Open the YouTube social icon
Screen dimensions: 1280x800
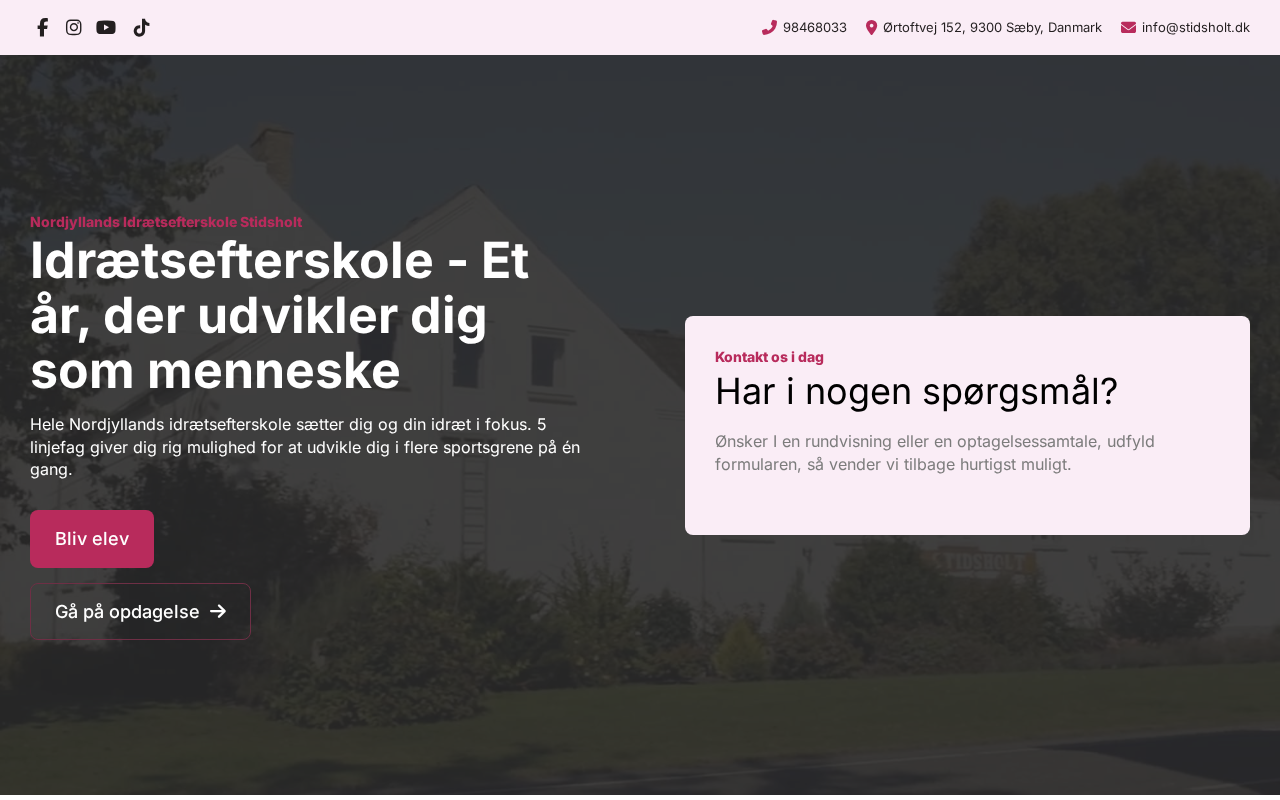[x=106, y=27]
